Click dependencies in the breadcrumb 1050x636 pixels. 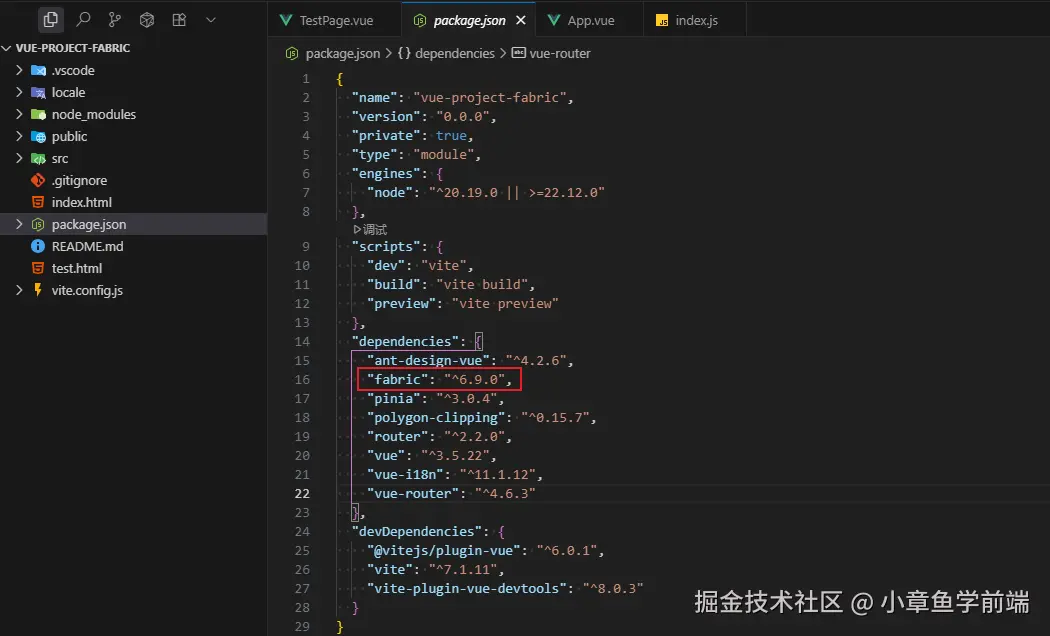455,54
